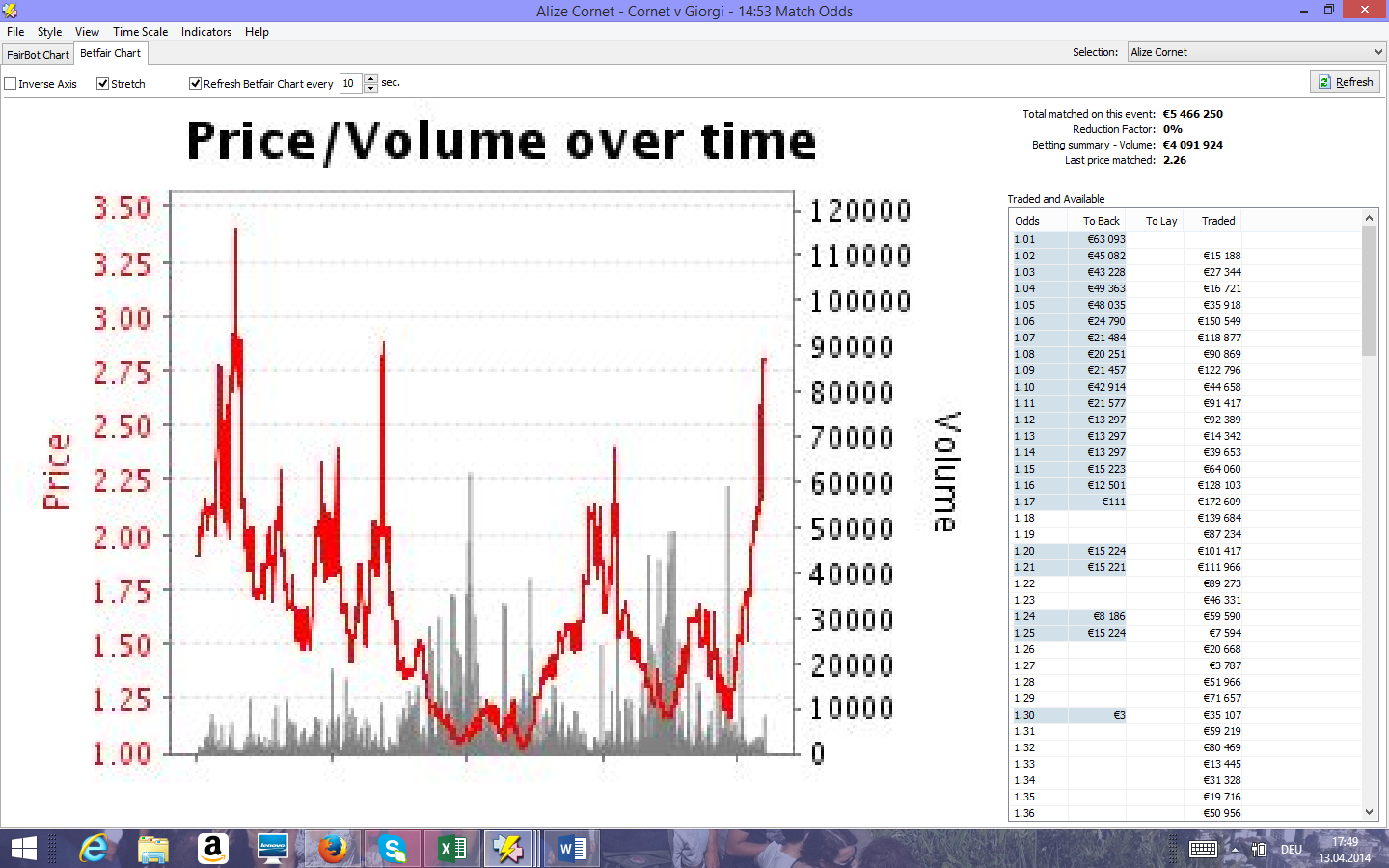Toggle the Stretch checkbox
Image resolution: width=1389 pixels, height=868 pixels.
pos(103,84)
